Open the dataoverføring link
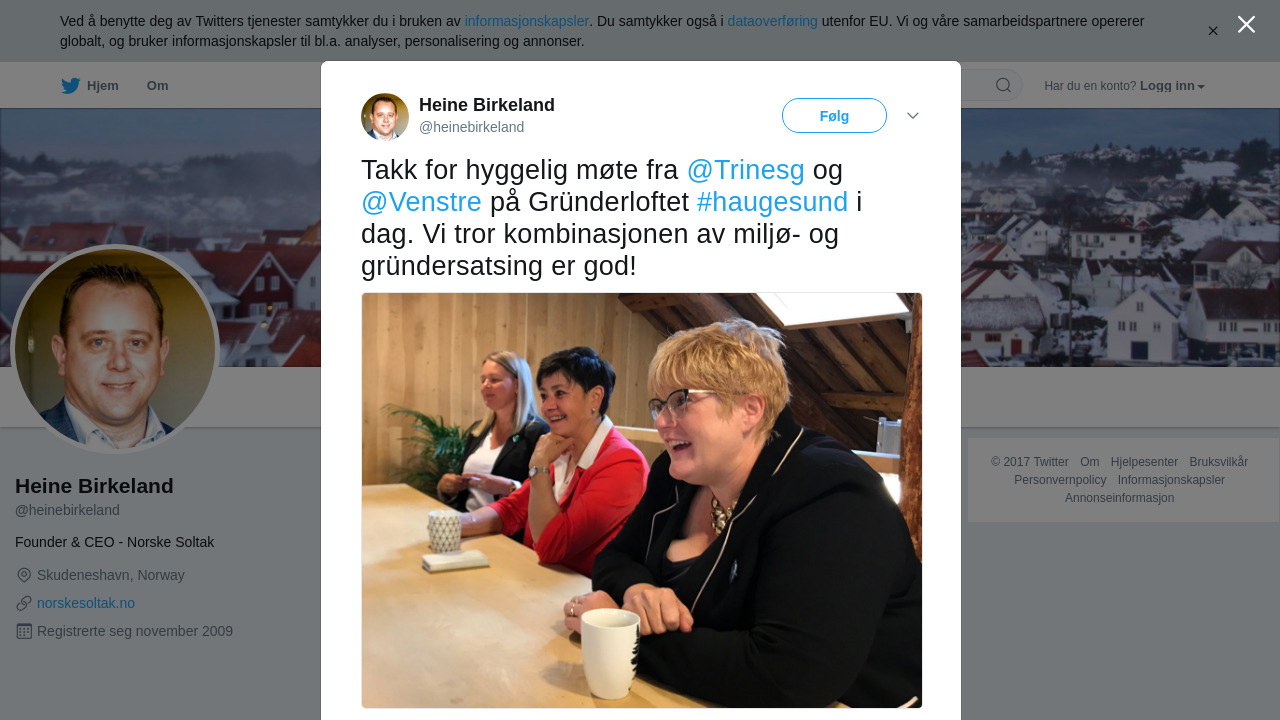Viewport: 1280px width, 720px height. pos(772,21)
